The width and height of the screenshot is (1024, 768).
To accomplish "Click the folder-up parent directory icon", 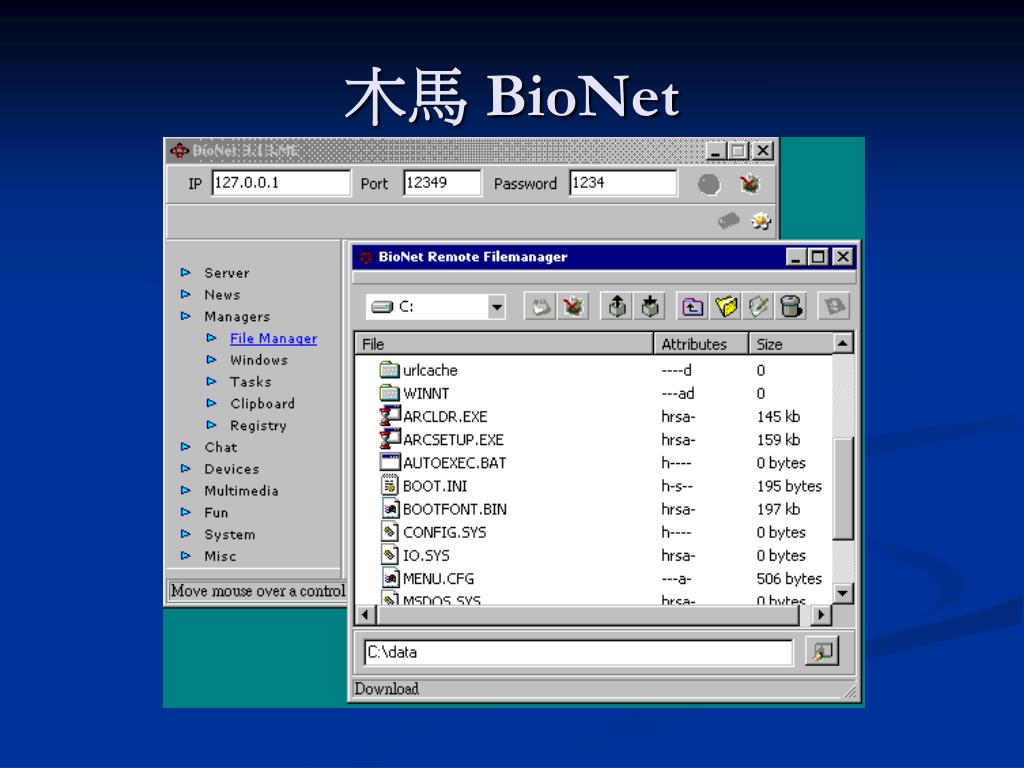I will tap(692, 306).
